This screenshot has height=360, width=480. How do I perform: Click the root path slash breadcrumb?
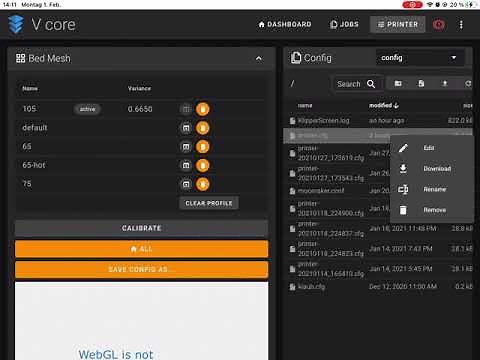[292, 83]
